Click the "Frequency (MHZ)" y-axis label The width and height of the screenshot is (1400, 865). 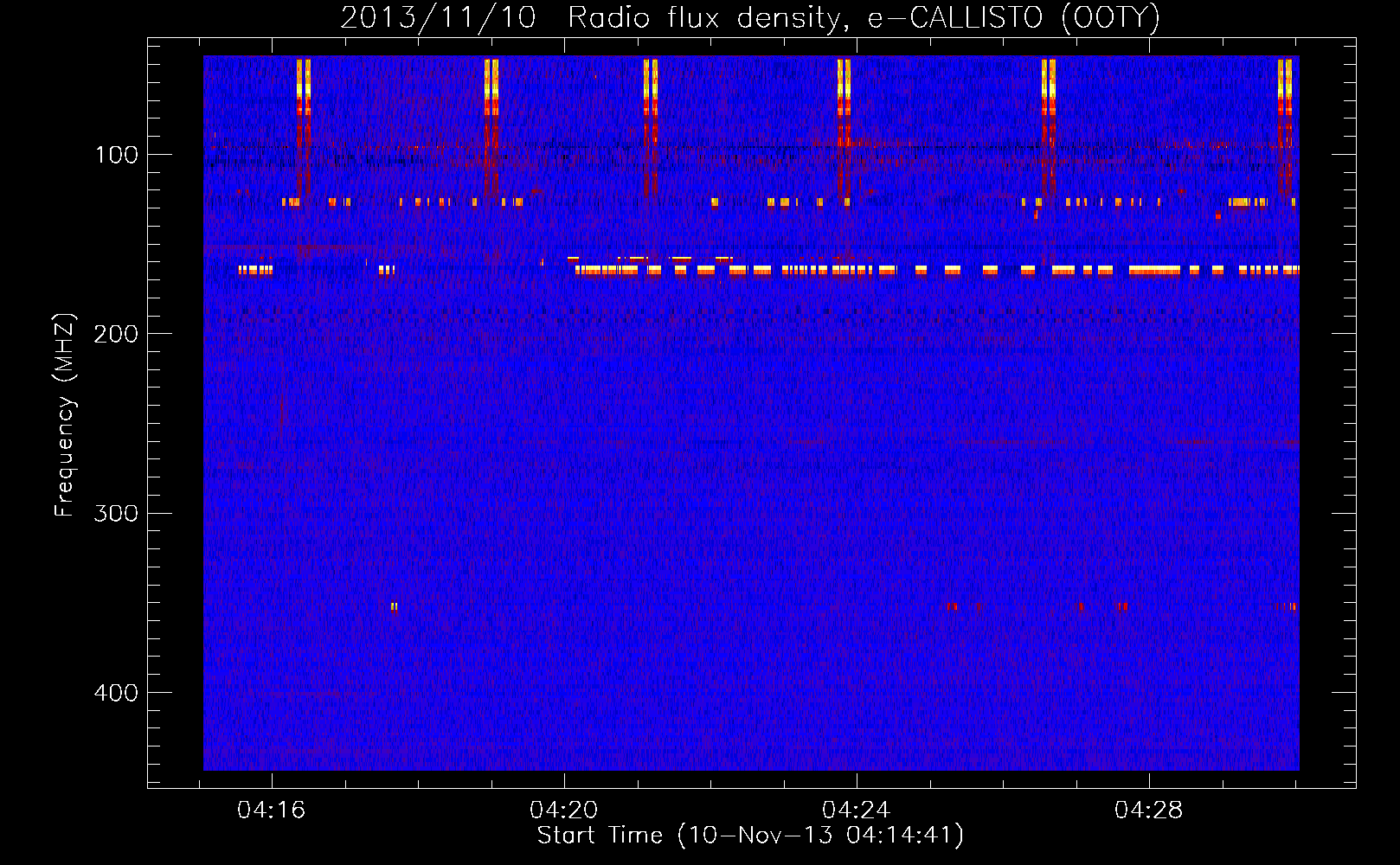65,415
